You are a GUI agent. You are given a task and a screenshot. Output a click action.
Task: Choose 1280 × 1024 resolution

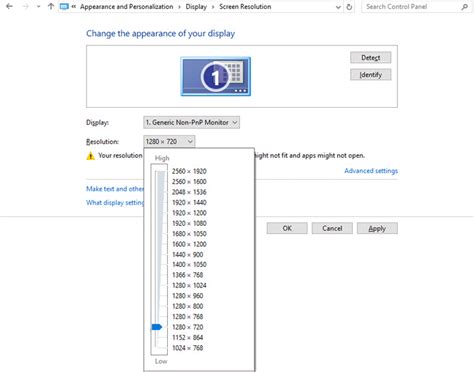click(189, 285)
